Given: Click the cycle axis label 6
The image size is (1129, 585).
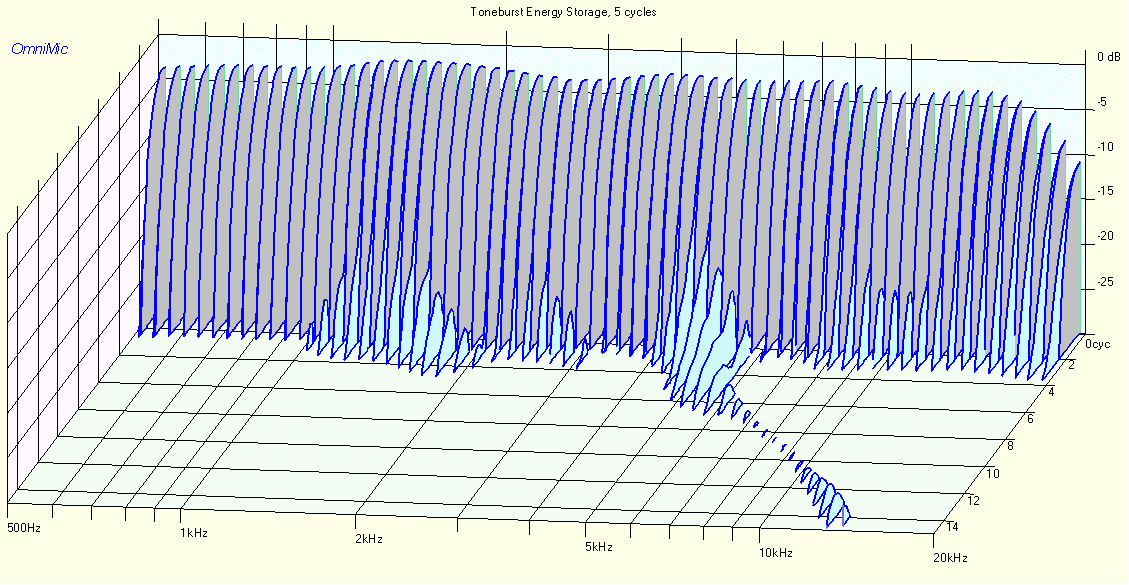Looking at the screenshot, I should [1030, 419].
